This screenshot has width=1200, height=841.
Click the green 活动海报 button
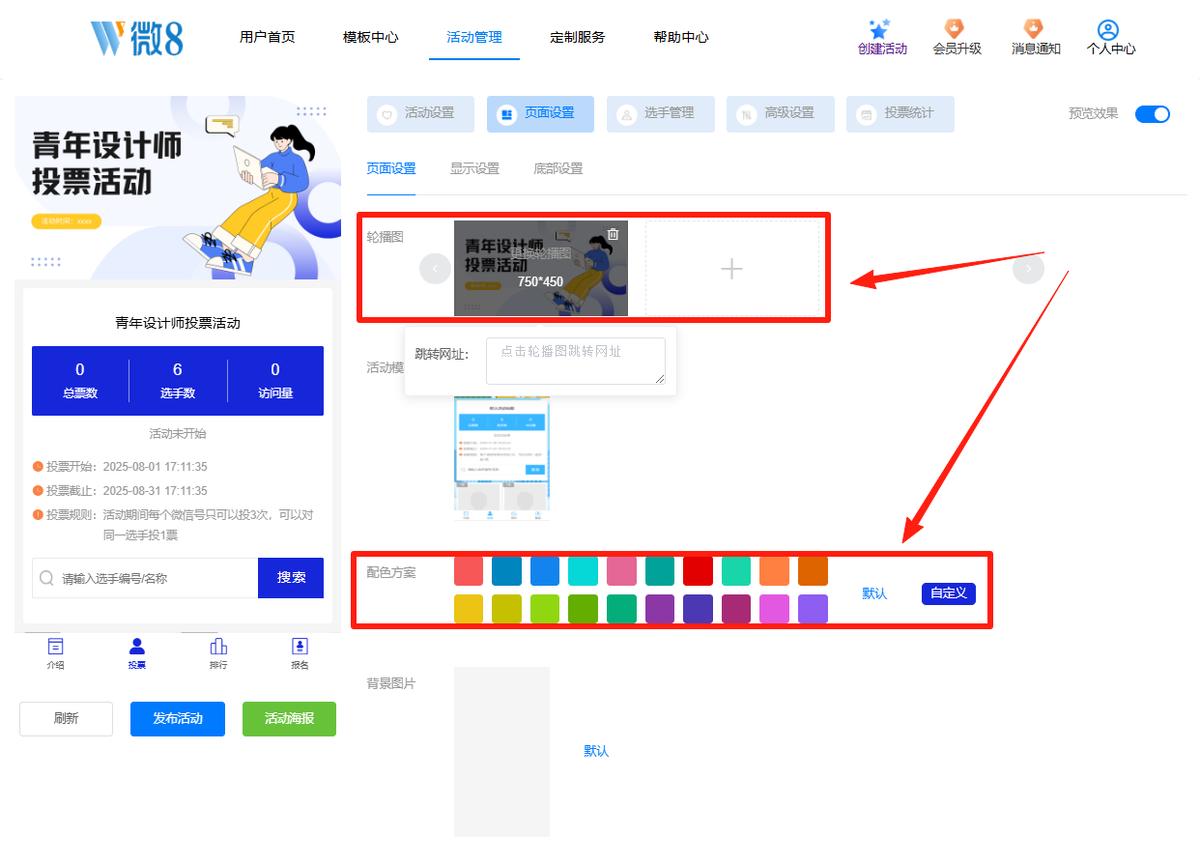289,718
